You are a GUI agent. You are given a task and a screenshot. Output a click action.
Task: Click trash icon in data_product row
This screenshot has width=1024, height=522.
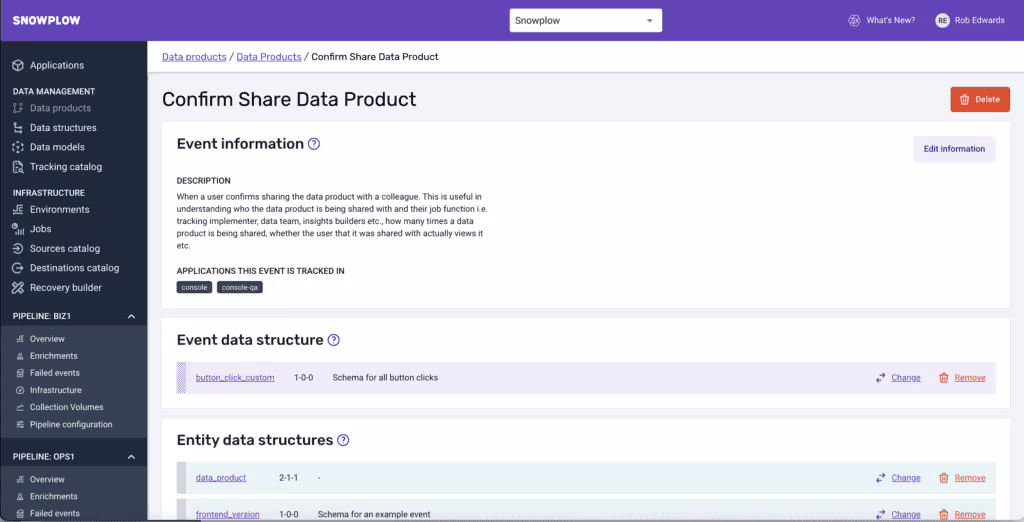pyautogui.click(x=944, y=478)
